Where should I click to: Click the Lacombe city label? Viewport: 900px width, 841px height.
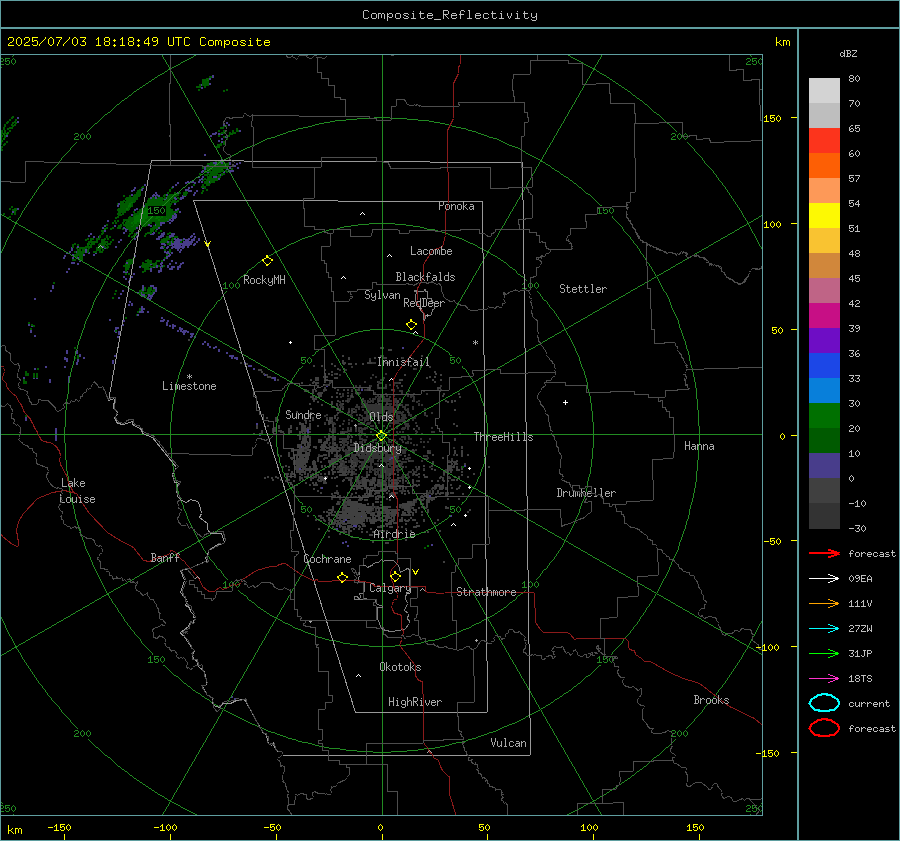(x=431, y=251)
